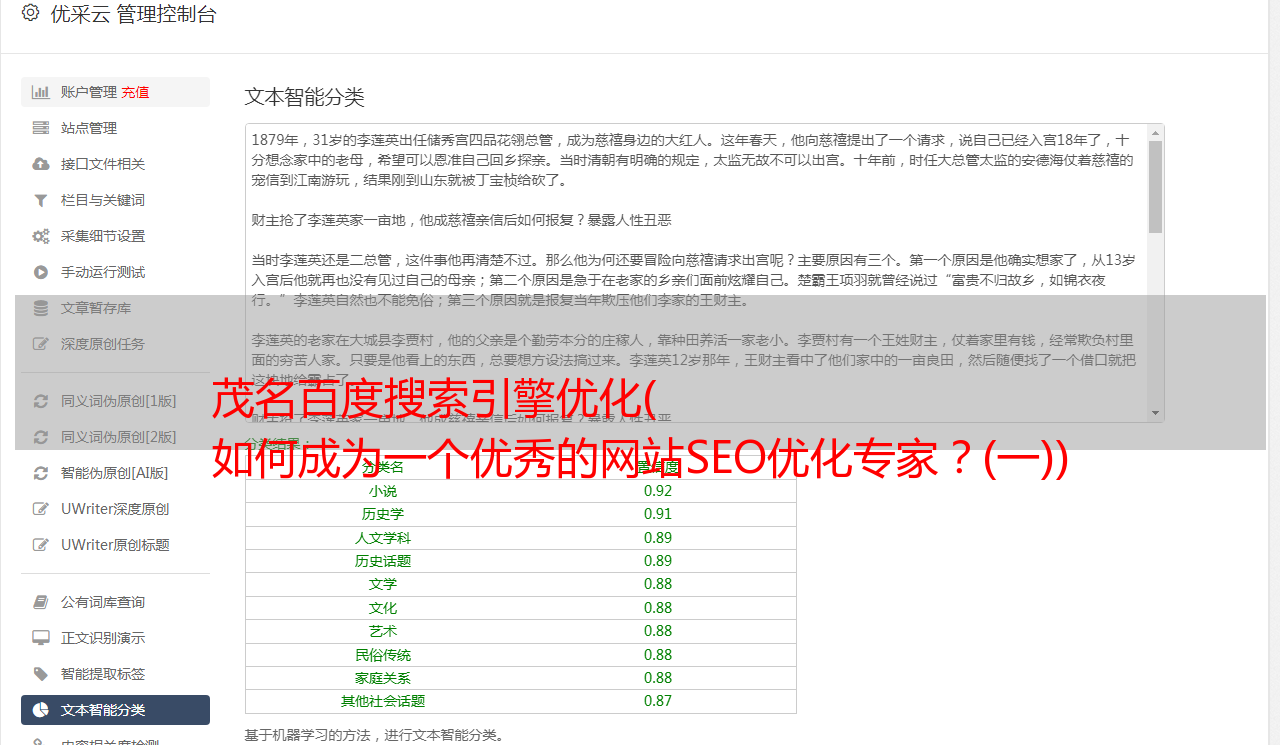Select the 人文学科 category cell
This screenshot has height=745, width=1280.
[383, 538]
